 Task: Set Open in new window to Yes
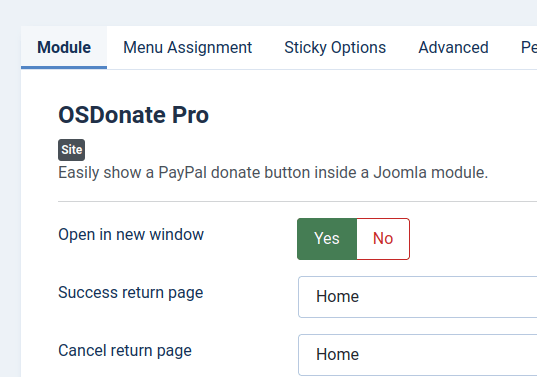[x=327, y=239]
